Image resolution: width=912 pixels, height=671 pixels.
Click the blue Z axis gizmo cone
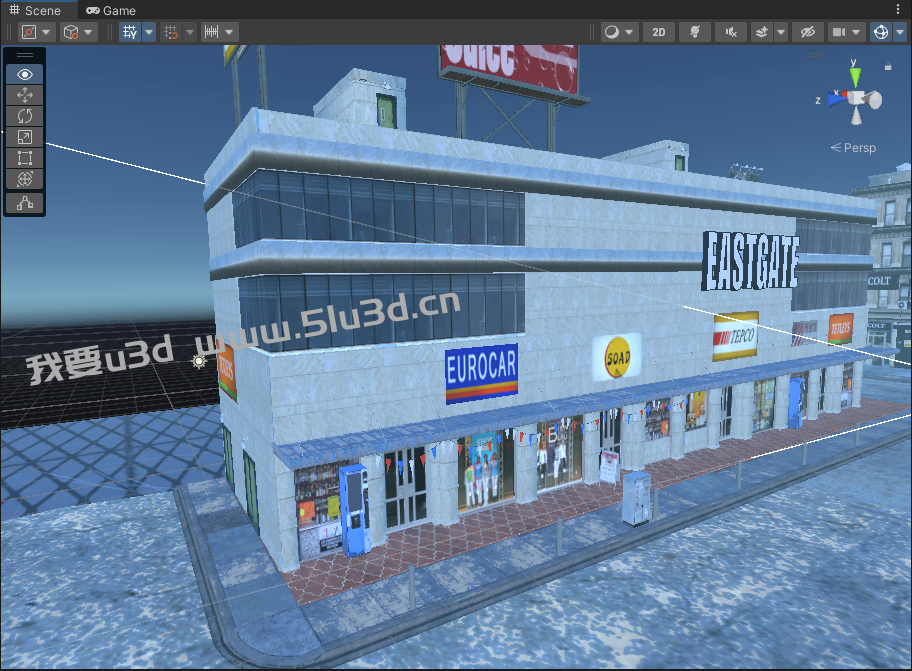click(836, 100)
